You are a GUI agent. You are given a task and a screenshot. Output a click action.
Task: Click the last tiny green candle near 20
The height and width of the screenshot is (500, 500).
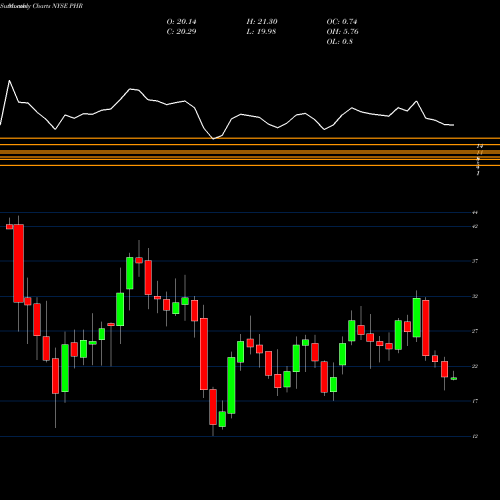tap(454, 378)
